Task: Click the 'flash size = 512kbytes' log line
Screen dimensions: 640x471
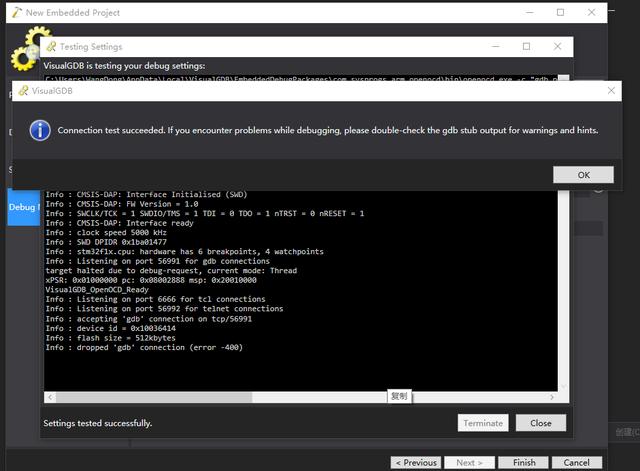Action: coord(110,338)
